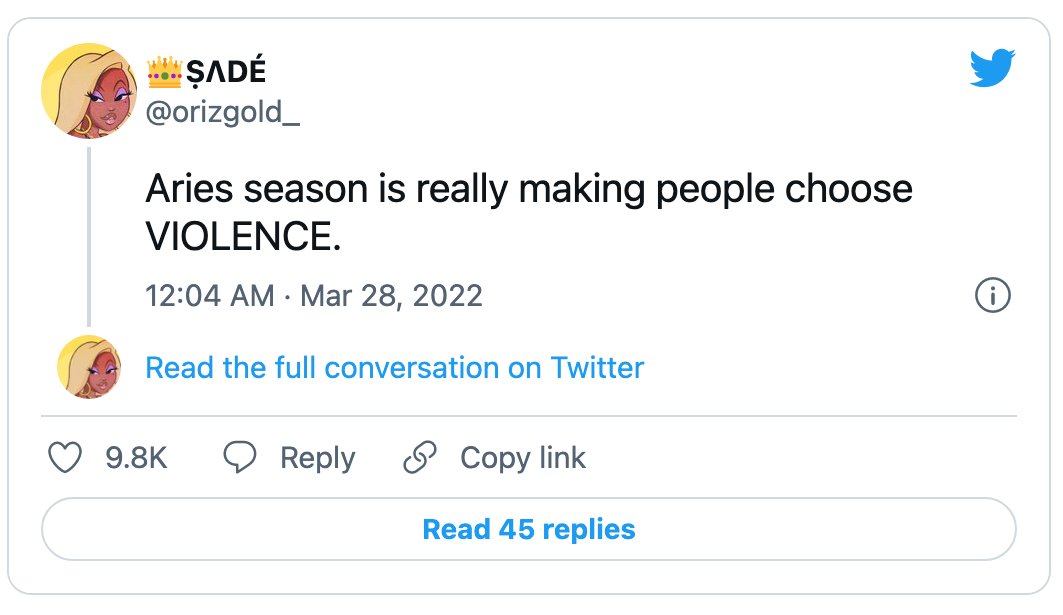Open the ṢADÉ display name profile
The height and width of the screenshot is (615, 1063).
[226, 72]
